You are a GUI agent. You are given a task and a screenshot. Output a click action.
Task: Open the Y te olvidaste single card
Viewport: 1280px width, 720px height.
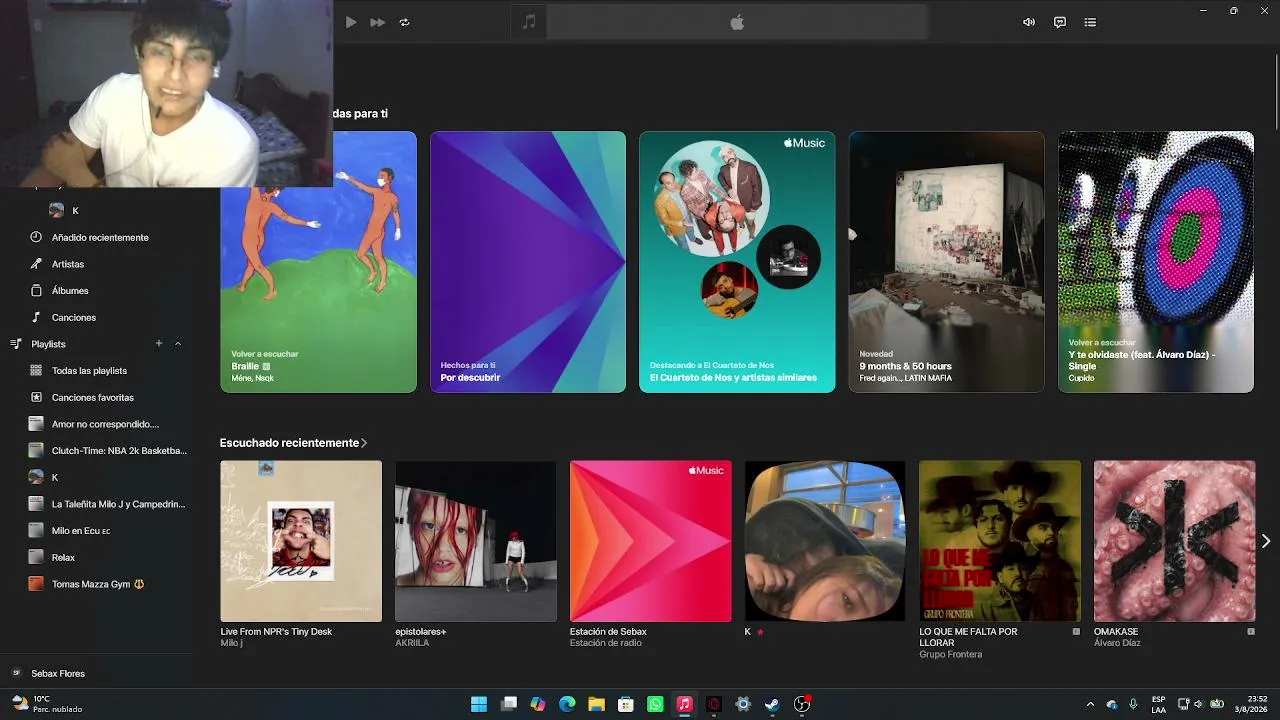[1156, 262]
